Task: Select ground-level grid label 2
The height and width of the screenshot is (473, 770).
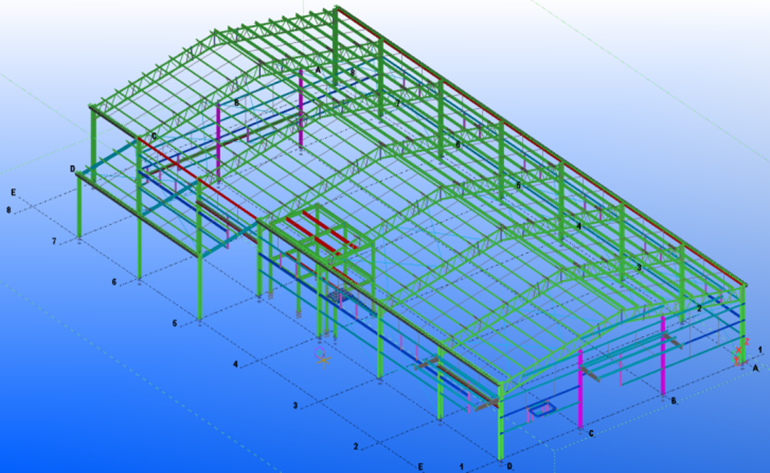Action: click(x=356, y=446)
